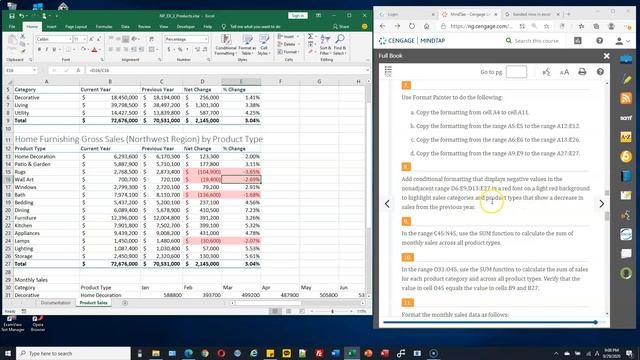Image resolution: width=640 pixels, height=360 pixels.
Task: Cut the selection with the scissors icon
Action: pyautogui.click(x=23, y=37)
